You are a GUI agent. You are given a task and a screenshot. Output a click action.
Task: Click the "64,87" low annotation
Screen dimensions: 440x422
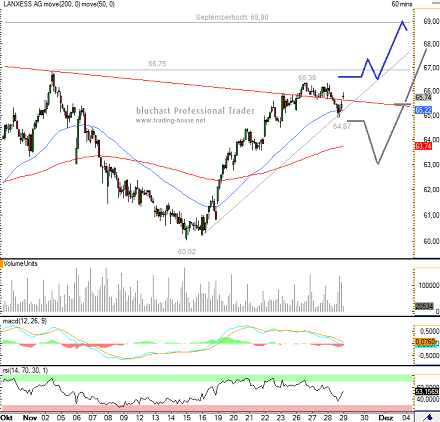point(342,126)
